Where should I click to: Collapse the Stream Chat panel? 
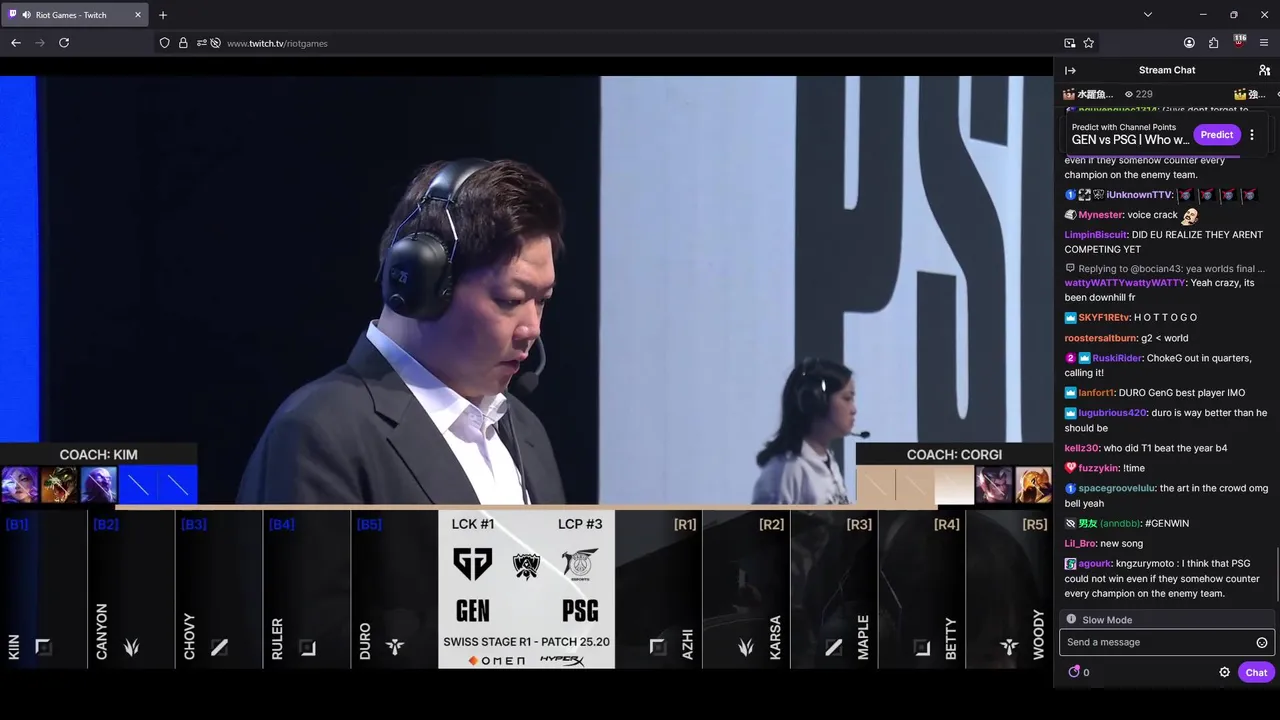pyautogui.click(x=1070, y=70)
